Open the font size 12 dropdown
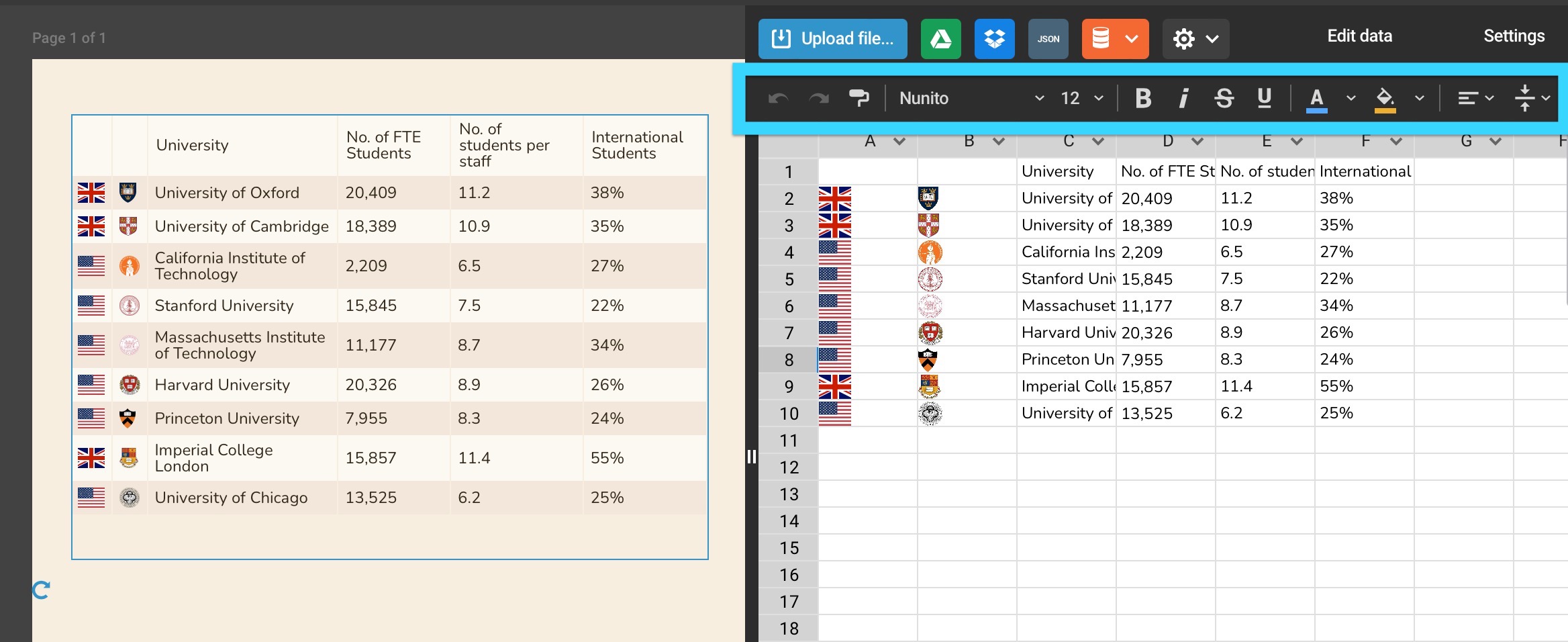Screen dimensions: 1568x642 [1081, 99]
